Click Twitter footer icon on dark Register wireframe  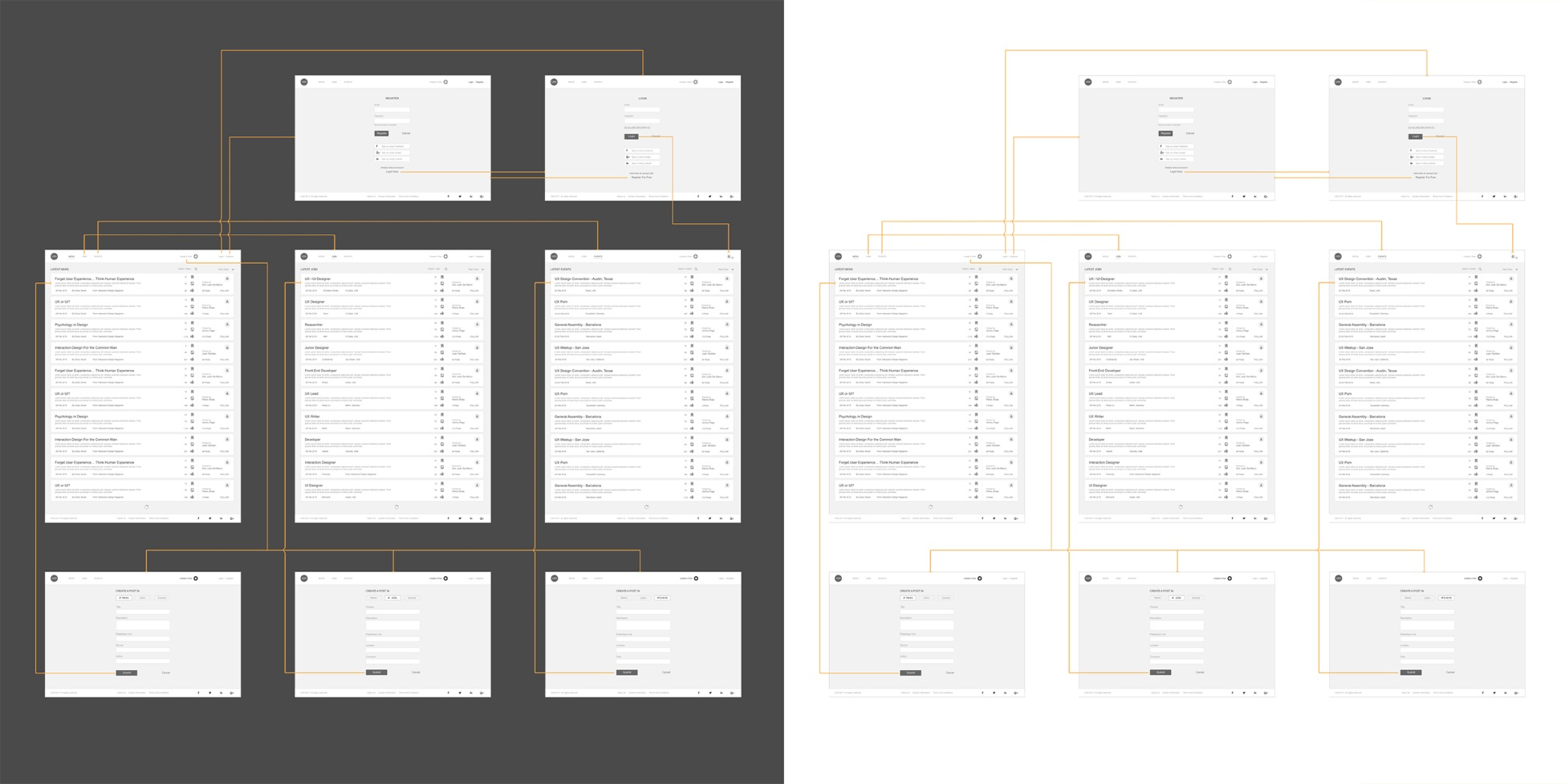pyautogui.click(x=460, y=196)
